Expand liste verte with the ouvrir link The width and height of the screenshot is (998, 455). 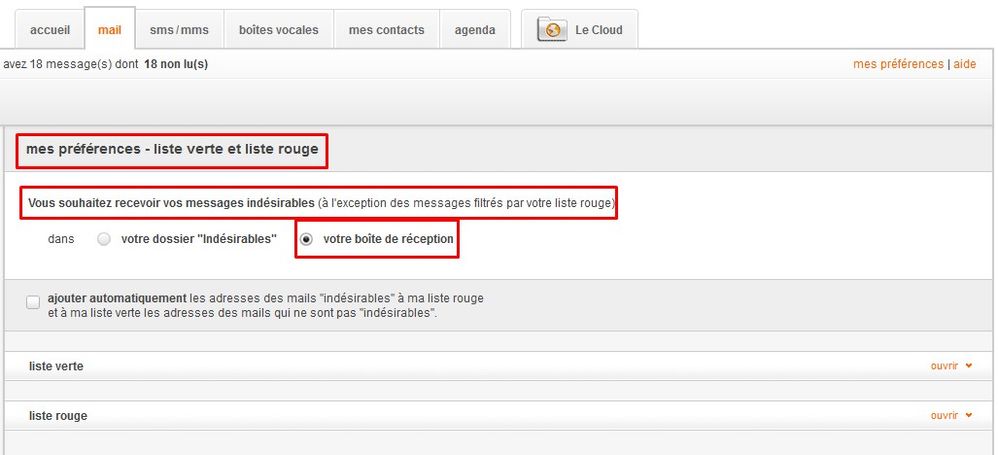point(944,366)
